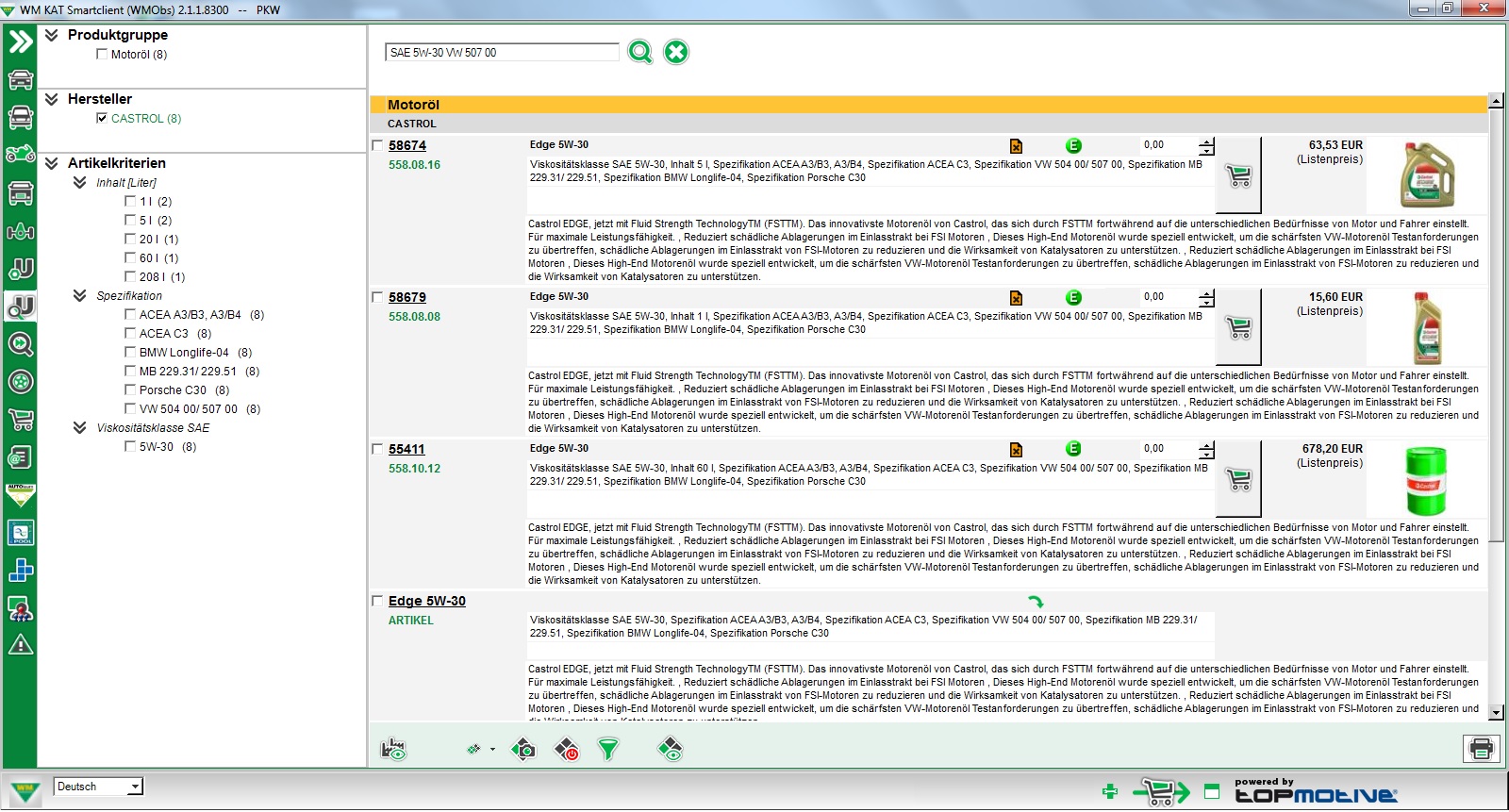Check 5W-30 (8) viscosity filter

(130, 447)
